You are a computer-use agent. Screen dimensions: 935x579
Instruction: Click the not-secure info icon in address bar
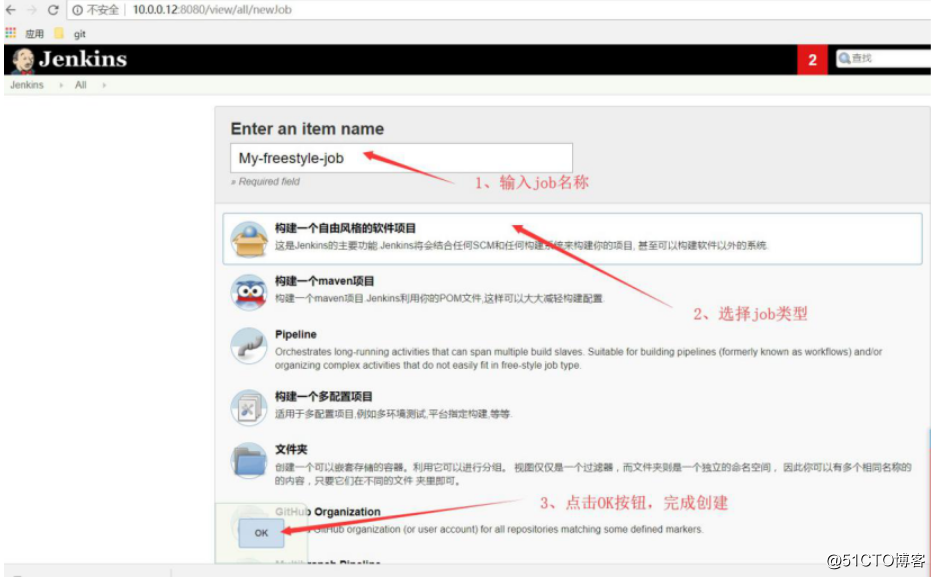coord(78,10)
